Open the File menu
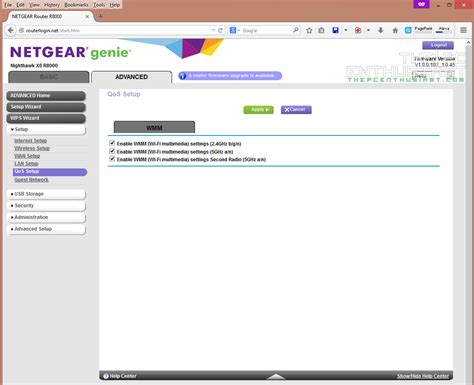The image size is (474, 385). click(8, 5)
